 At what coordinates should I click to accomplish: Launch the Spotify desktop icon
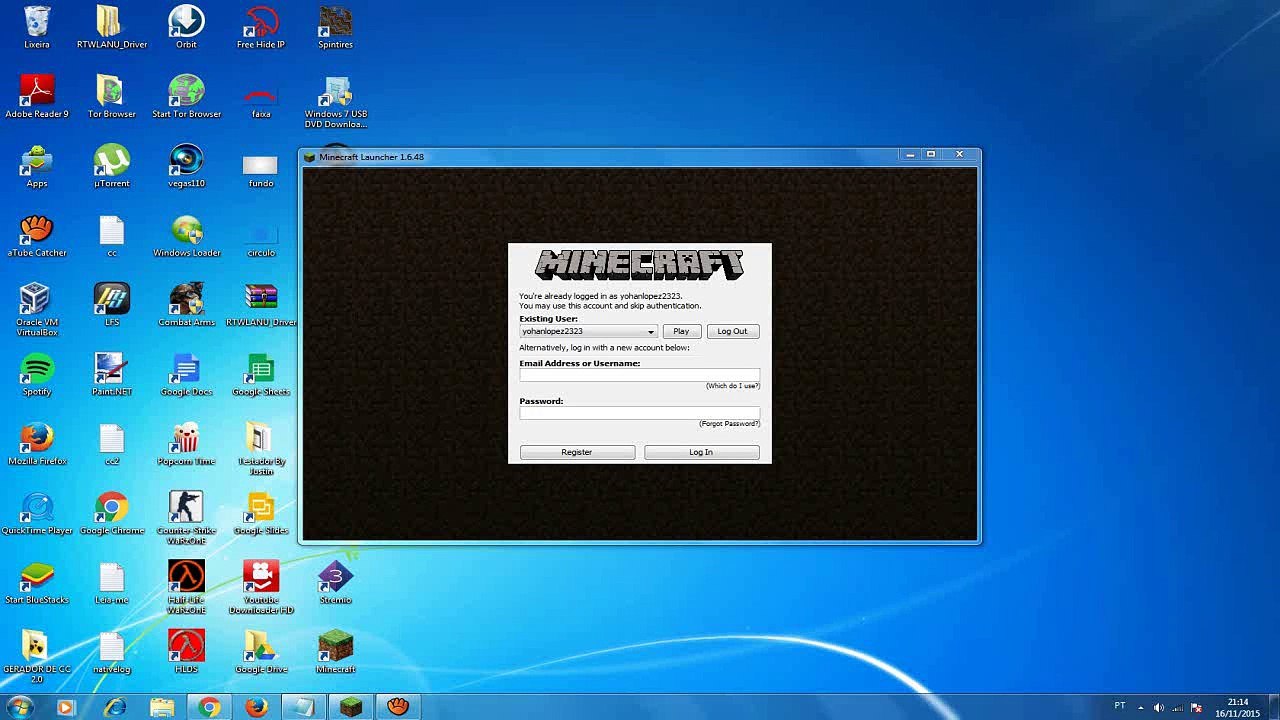click(37, 369)
